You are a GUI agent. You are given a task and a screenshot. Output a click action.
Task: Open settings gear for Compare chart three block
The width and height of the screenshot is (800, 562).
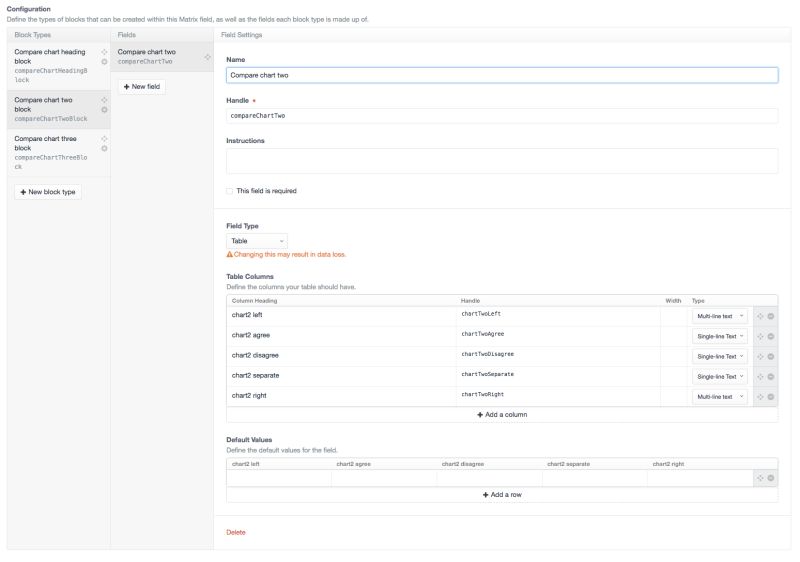point(104,148)
